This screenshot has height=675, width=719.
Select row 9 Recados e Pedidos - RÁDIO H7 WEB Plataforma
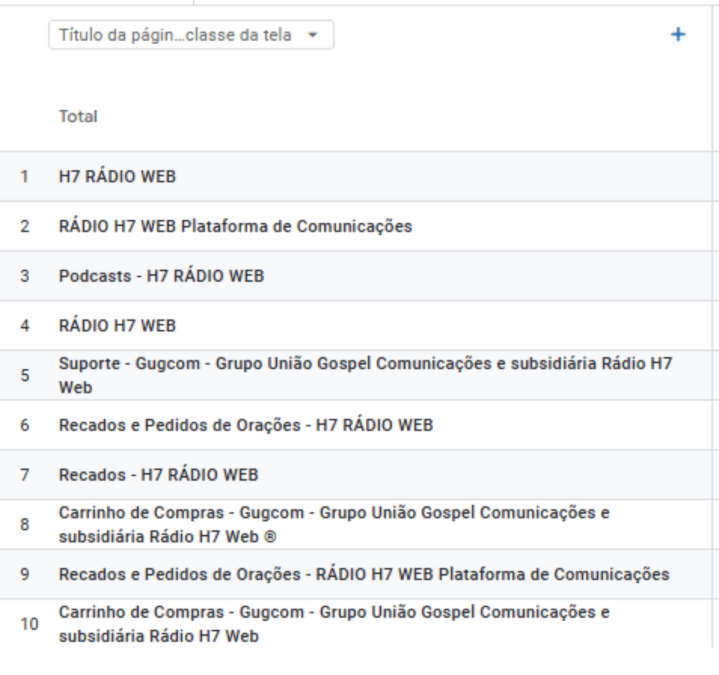coord(356,574)
